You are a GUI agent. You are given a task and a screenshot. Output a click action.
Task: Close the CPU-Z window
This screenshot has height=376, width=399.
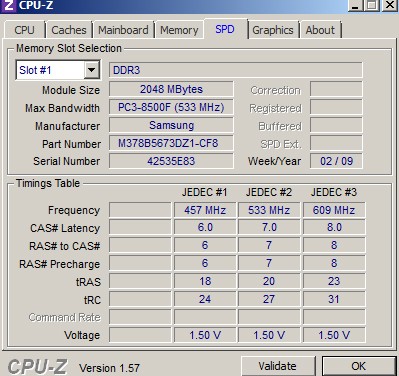(x=390, y=5)
